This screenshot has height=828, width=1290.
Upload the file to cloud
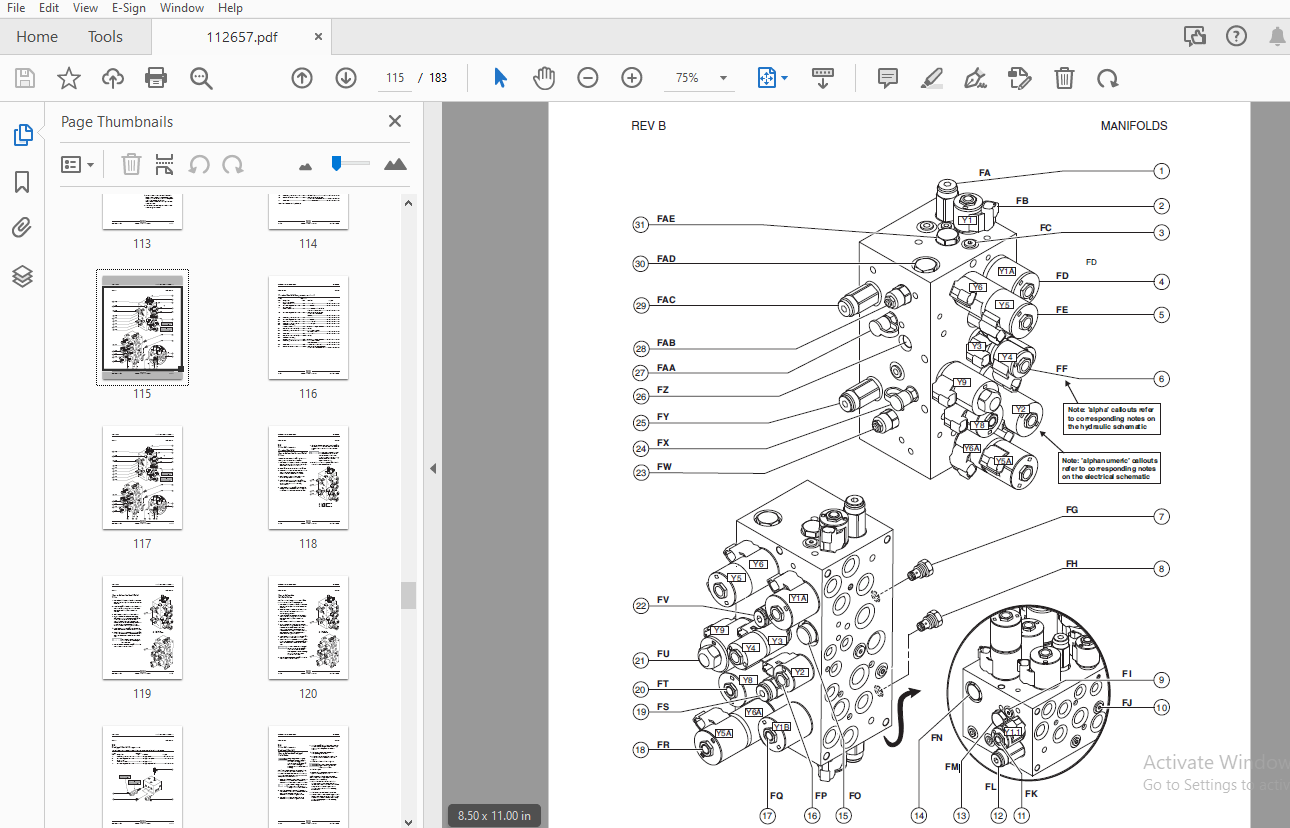(113, 78)
